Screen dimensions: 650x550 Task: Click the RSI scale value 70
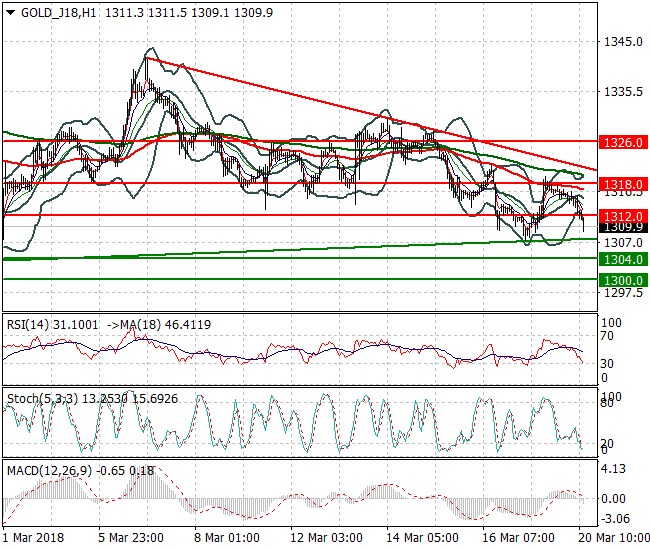click(x=607, y=336)
